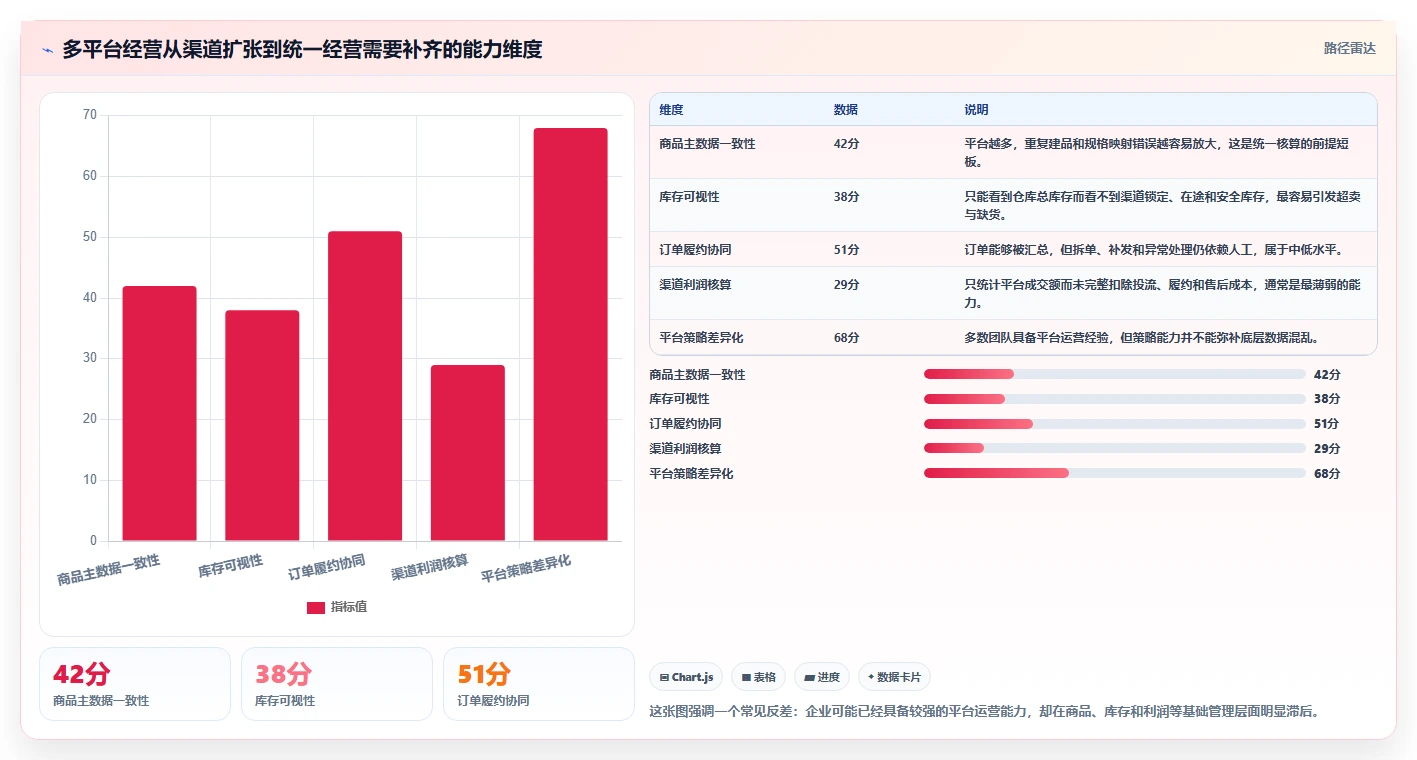Click the 38分 value in the table
This screenshot has height=760, width=1417.
(846, 197)
